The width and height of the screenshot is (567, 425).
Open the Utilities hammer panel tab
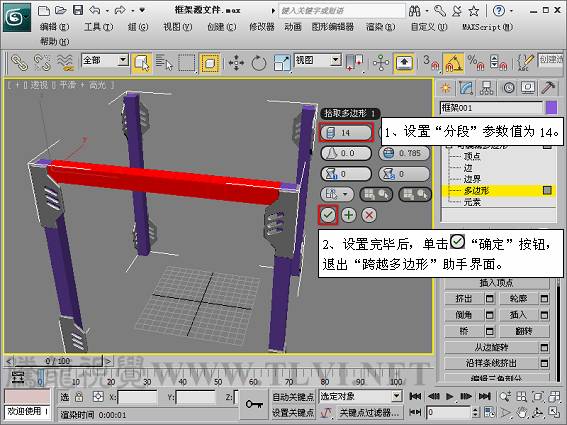click(549, 88)
